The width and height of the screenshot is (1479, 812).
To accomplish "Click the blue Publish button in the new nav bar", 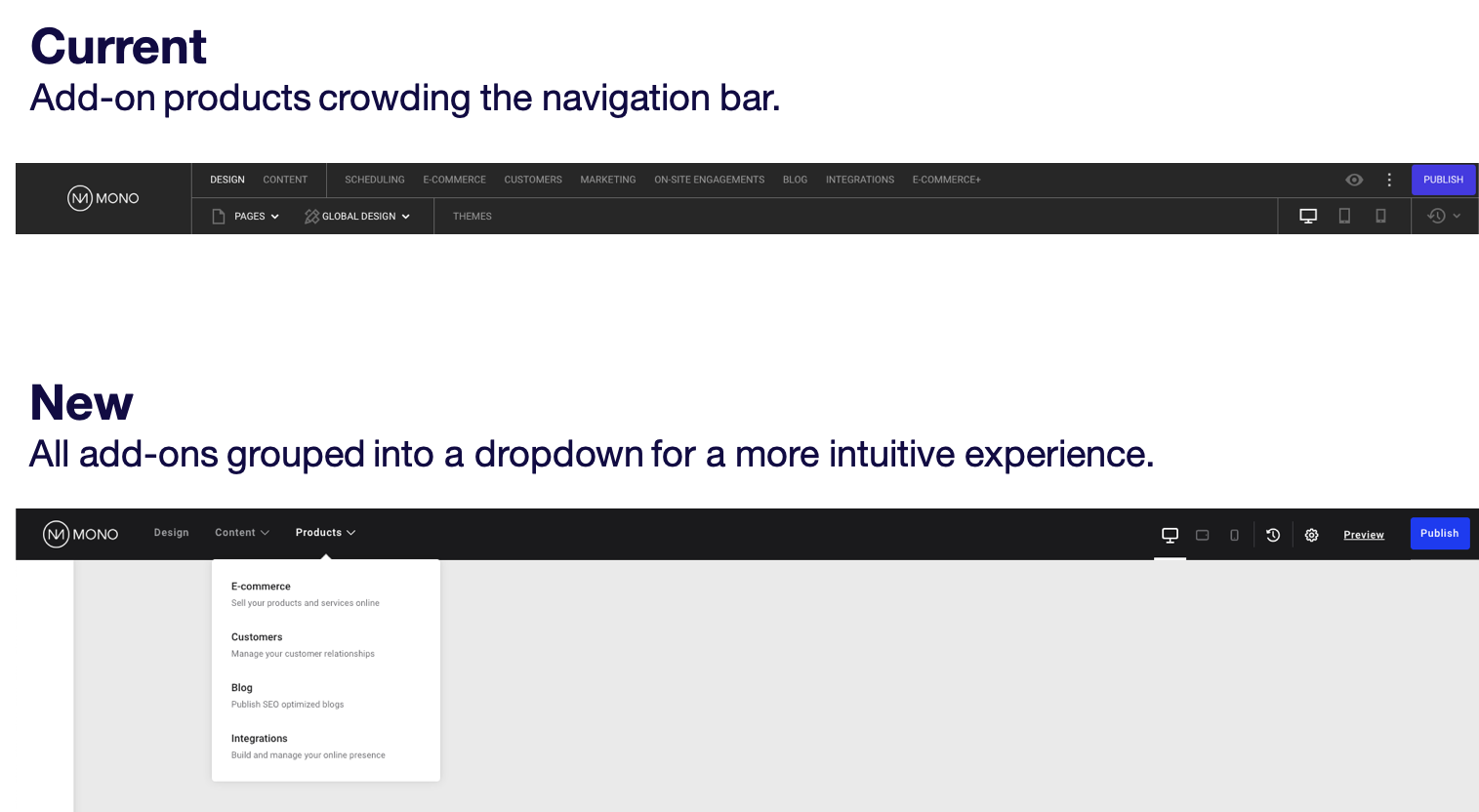I will pyautogui.click(x=1440, y=533).
